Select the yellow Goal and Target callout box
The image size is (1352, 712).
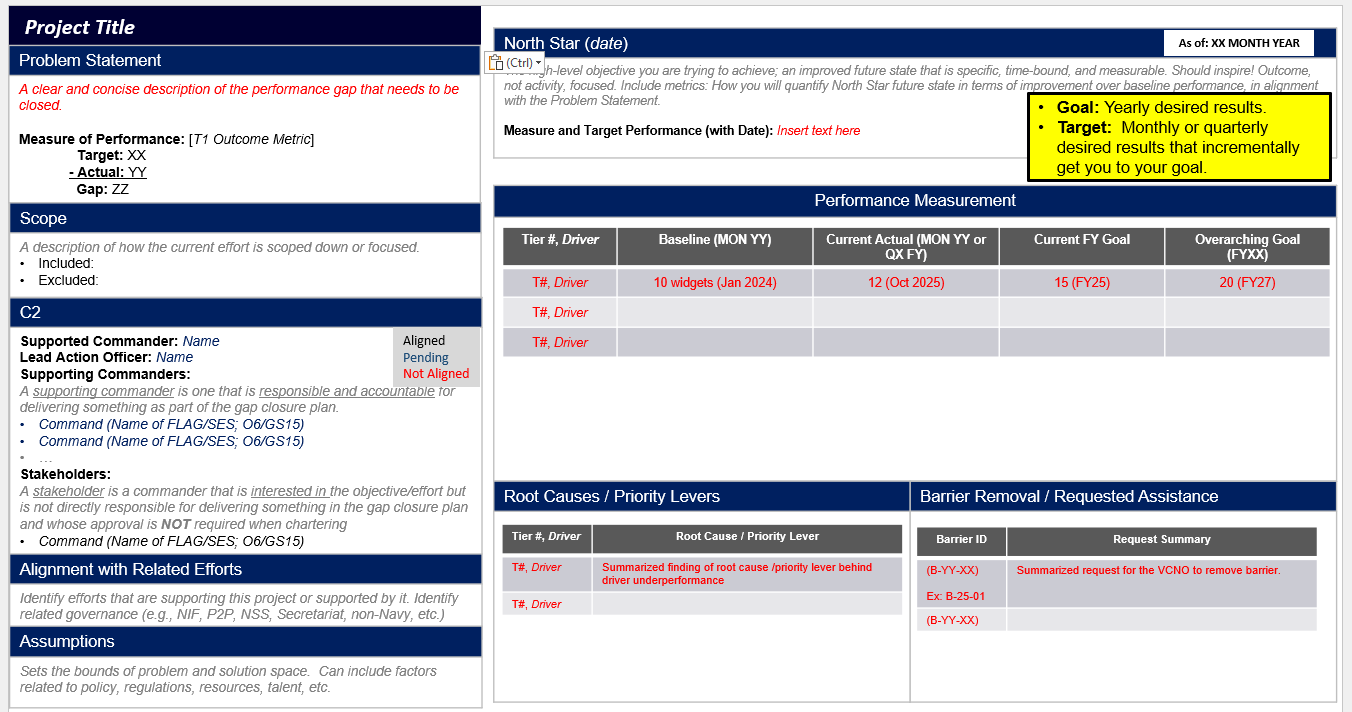coord(1180,137)
